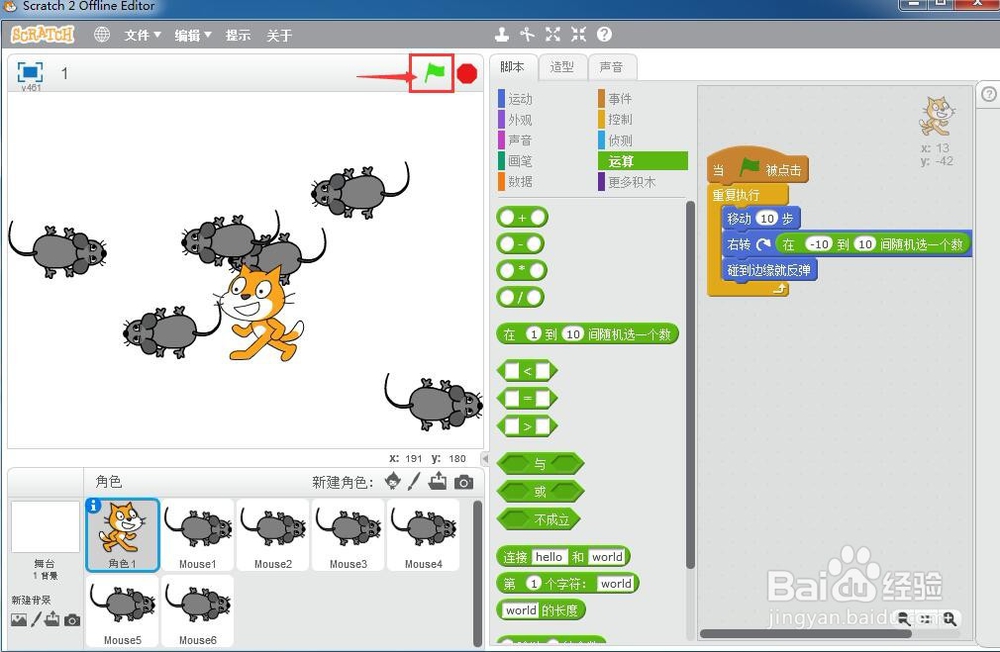
Task: Open 编辑 menu
Action: coord(193,35)
